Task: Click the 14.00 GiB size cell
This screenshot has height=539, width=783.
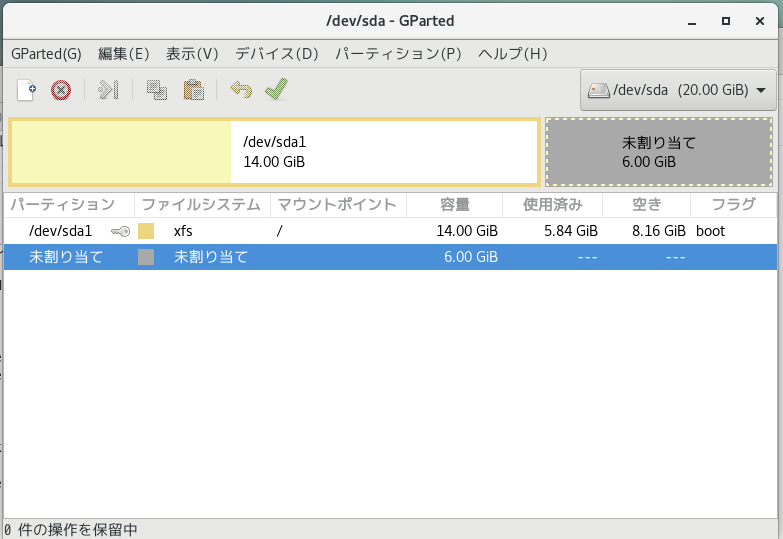Action: click(x=467, y=231)
